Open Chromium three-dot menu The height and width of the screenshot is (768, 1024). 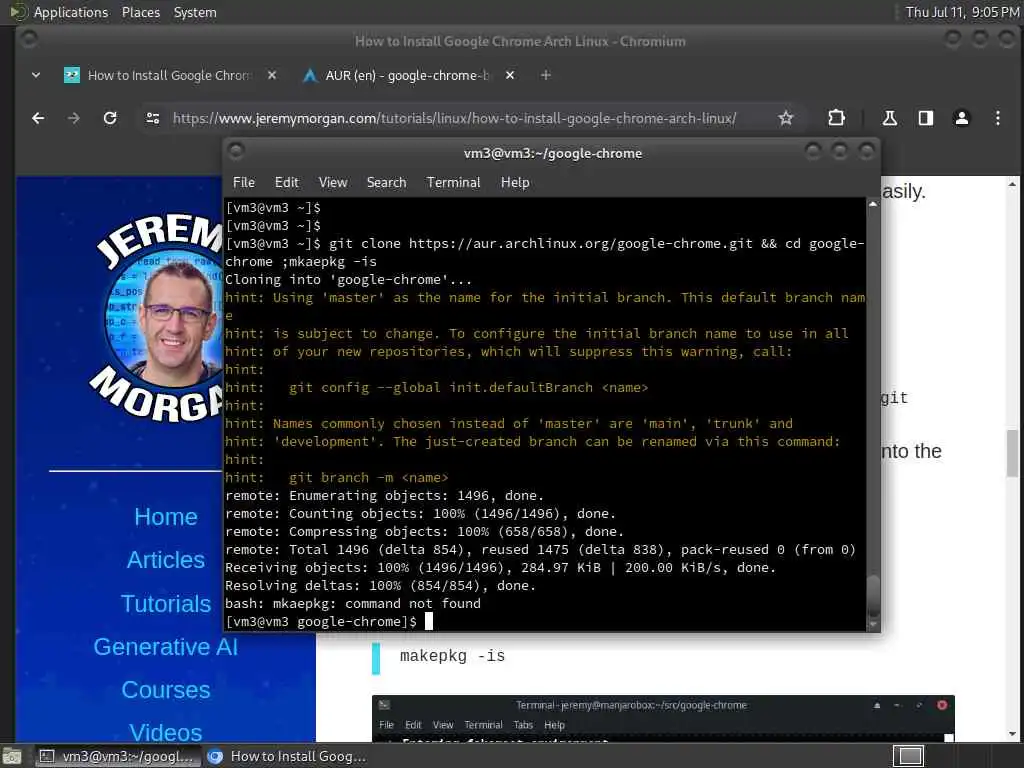click(x=997, y=118)
